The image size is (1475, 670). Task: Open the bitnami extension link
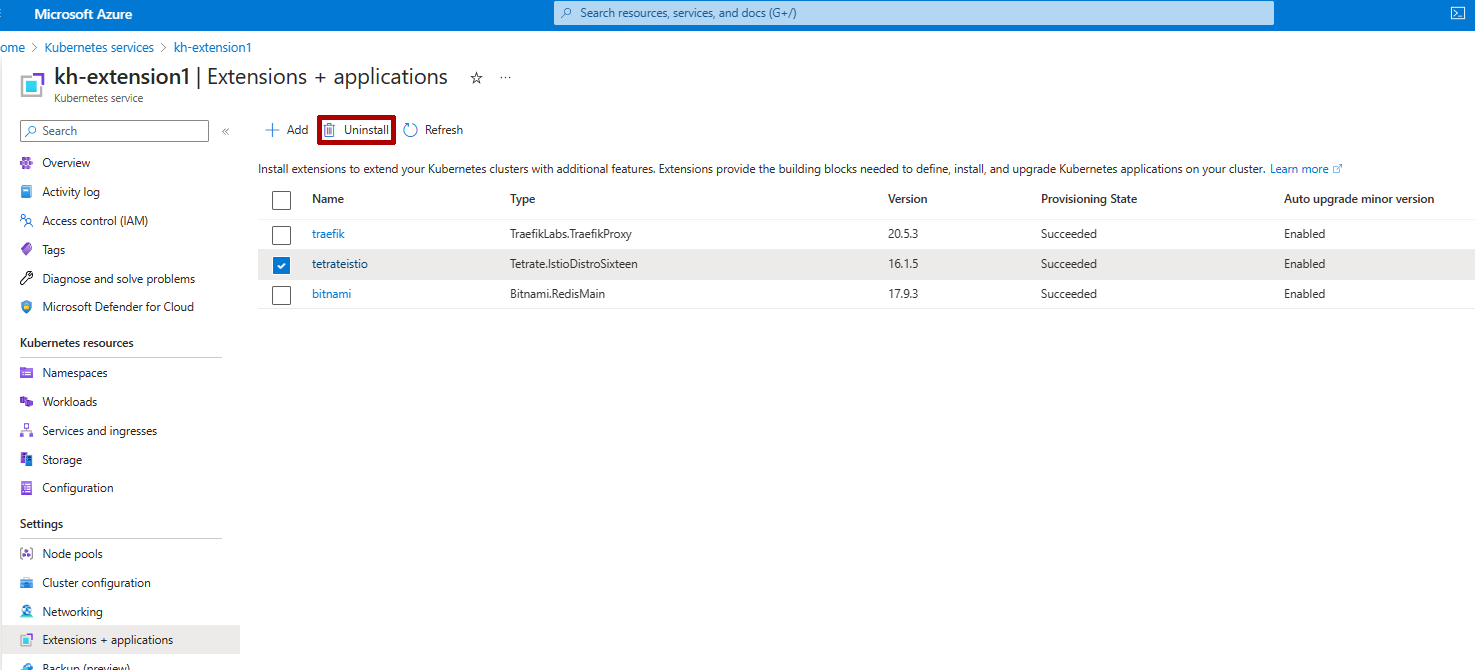(331, 294)
